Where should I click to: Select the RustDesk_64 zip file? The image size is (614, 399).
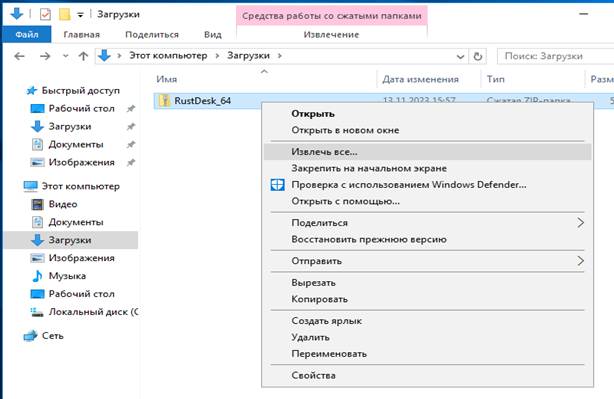tap(202, 101)
